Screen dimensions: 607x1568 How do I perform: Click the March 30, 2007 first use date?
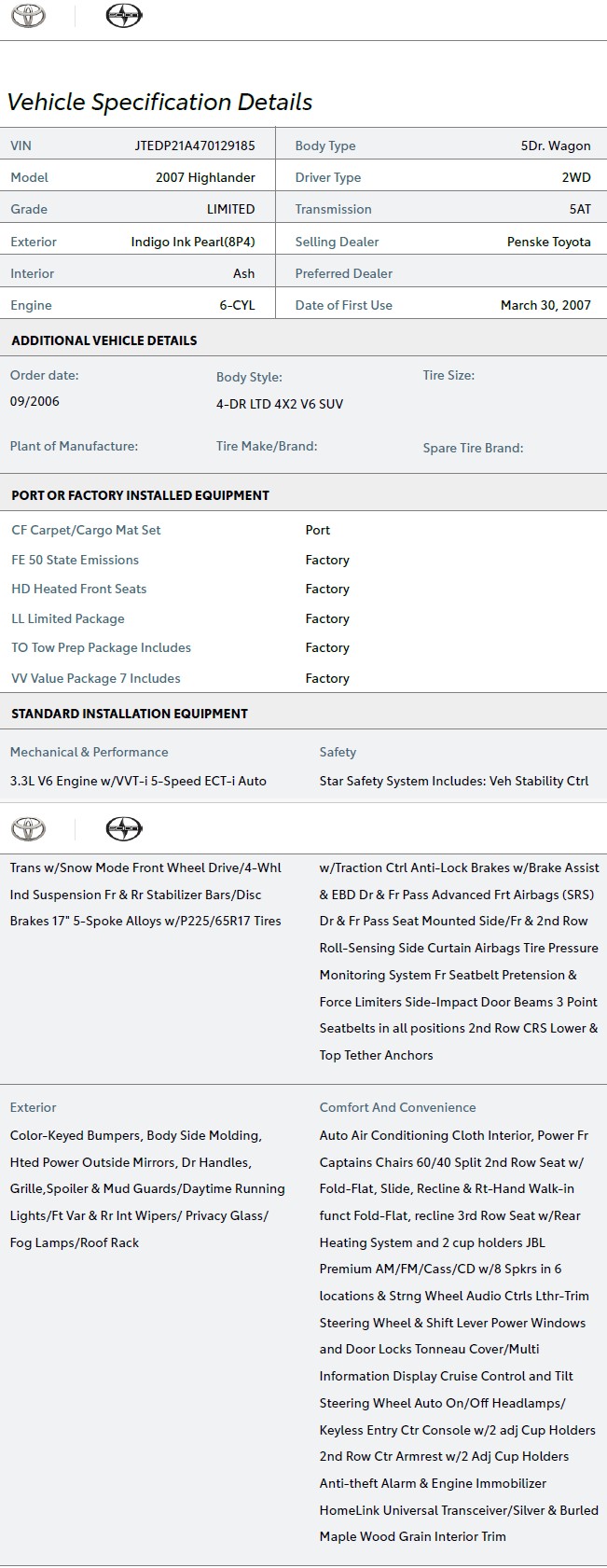pos(545,305)
